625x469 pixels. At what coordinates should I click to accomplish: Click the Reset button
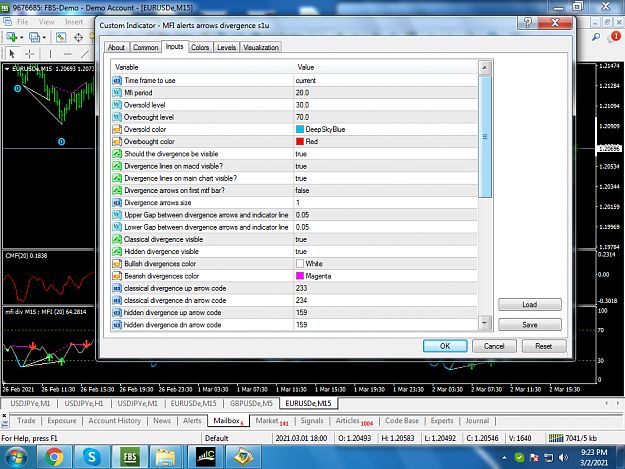[x=544, y=346]
